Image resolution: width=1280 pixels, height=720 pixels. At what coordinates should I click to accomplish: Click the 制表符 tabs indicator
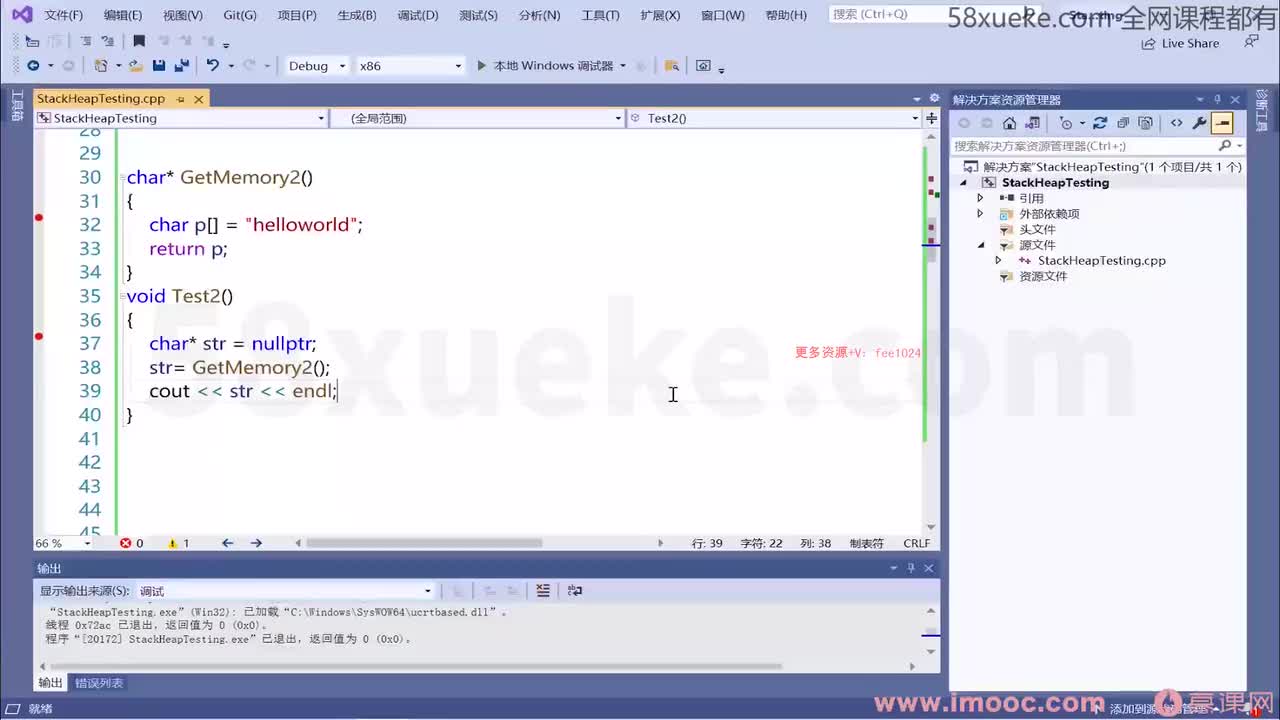pos(866,543)
